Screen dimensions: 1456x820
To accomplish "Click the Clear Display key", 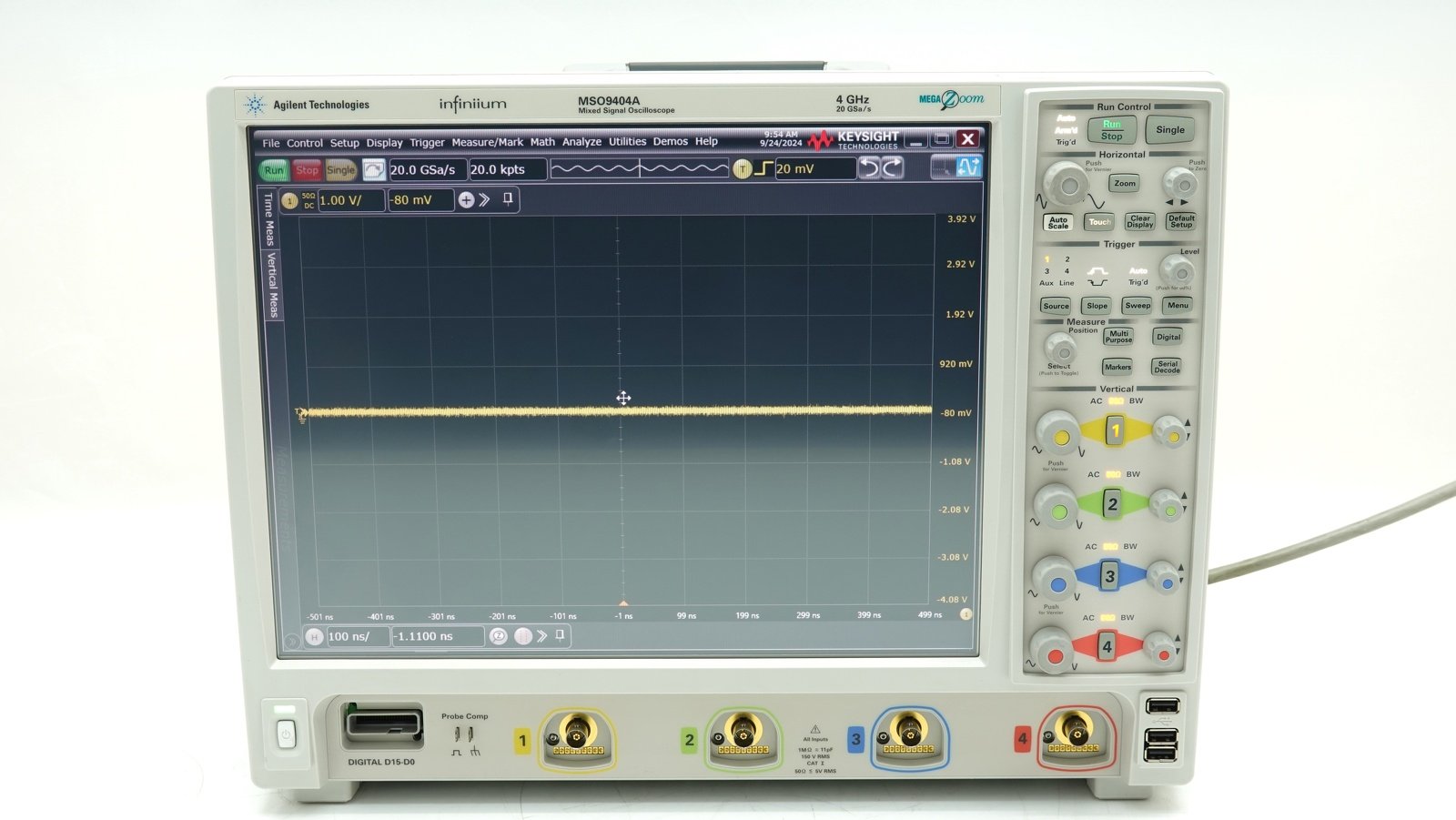I will click(1140, 221).
